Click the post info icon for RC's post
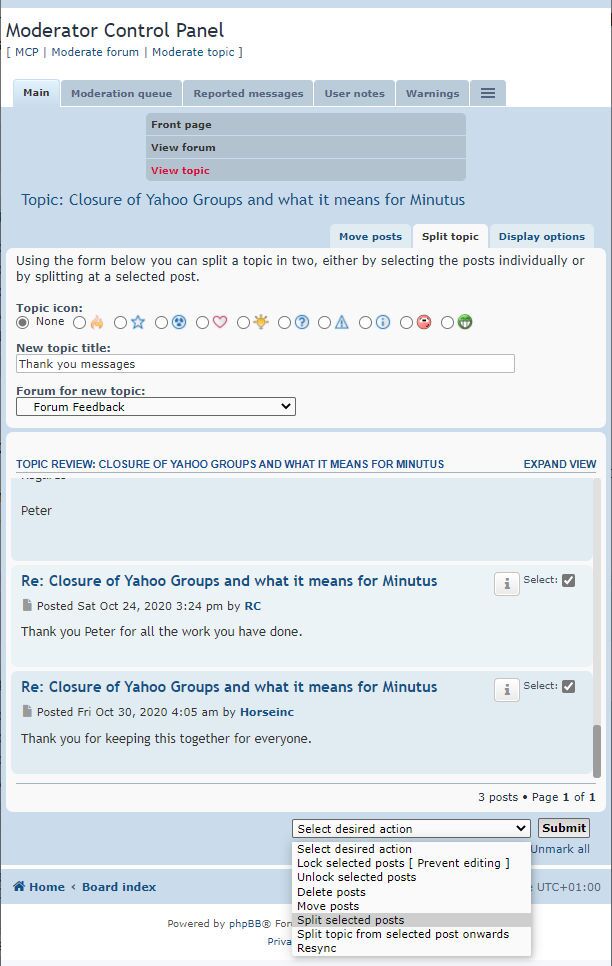This screenshot has width=612, height=966. 507,583
